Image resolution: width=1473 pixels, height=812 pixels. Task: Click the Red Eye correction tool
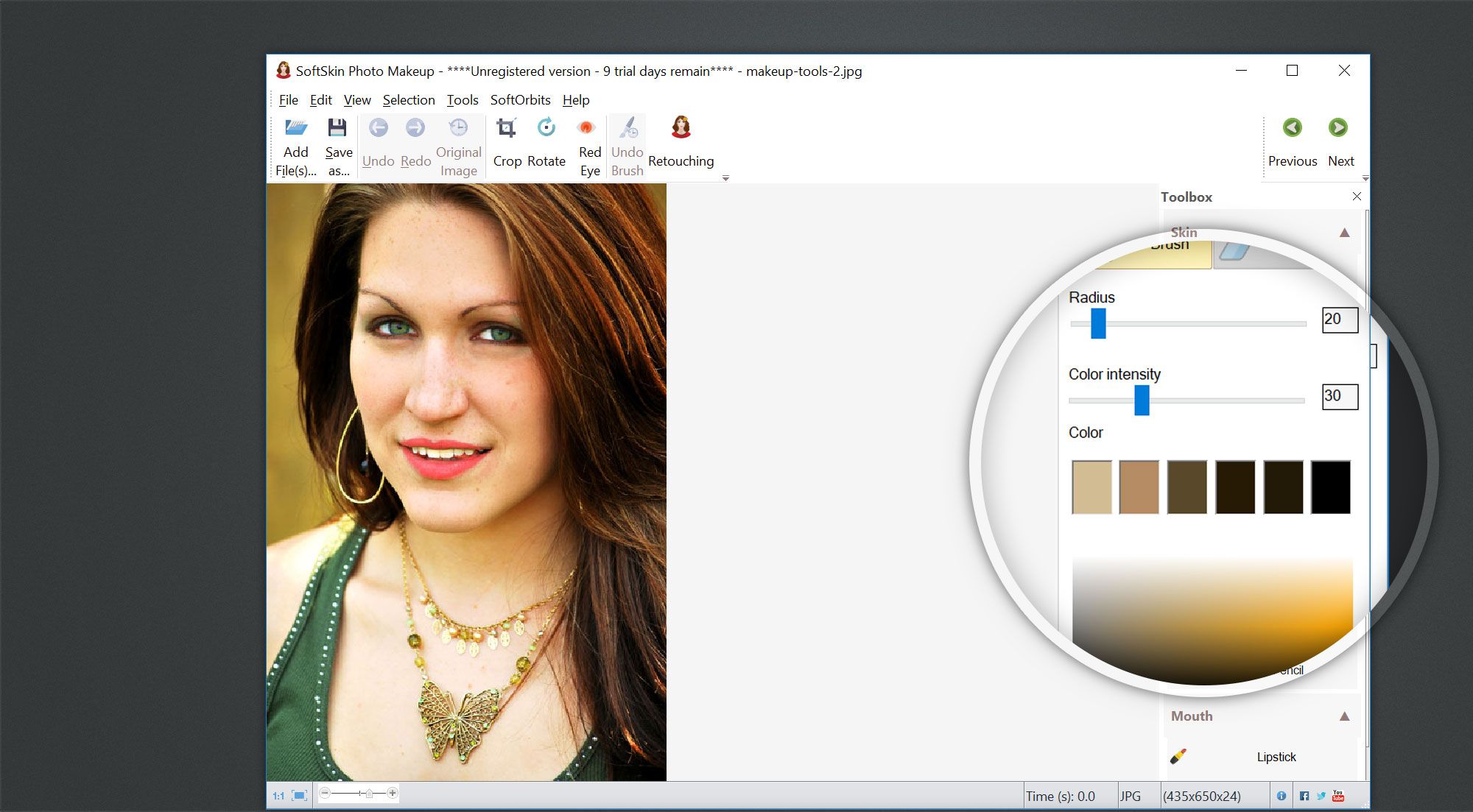[587, 140]
